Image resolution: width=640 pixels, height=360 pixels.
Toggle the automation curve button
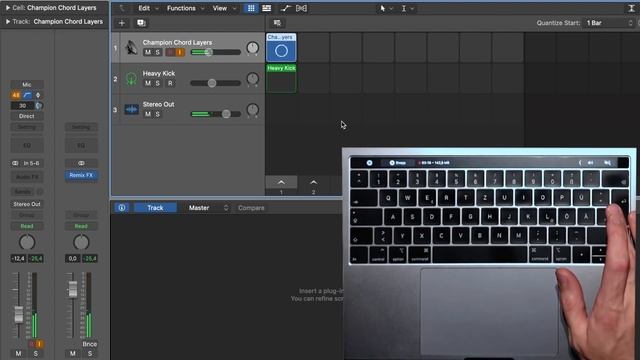pyautogui.click(x=285, y=8)
